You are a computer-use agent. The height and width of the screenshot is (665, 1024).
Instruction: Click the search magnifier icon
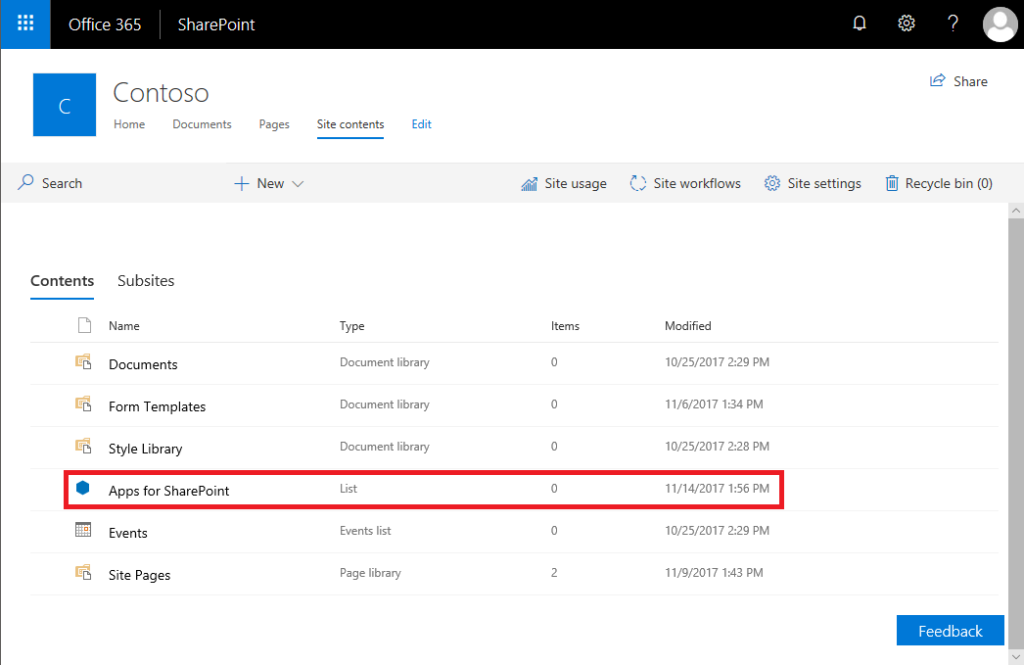pyautogui.click(x=26, y=182)
